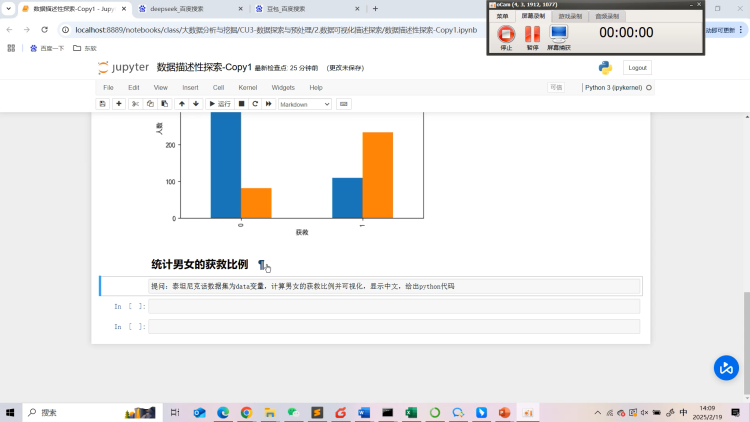Select the 游戏录制 tab in oCam
This screenshot has height=422, width=750.
pyautogui.click(x=573, y=17)
